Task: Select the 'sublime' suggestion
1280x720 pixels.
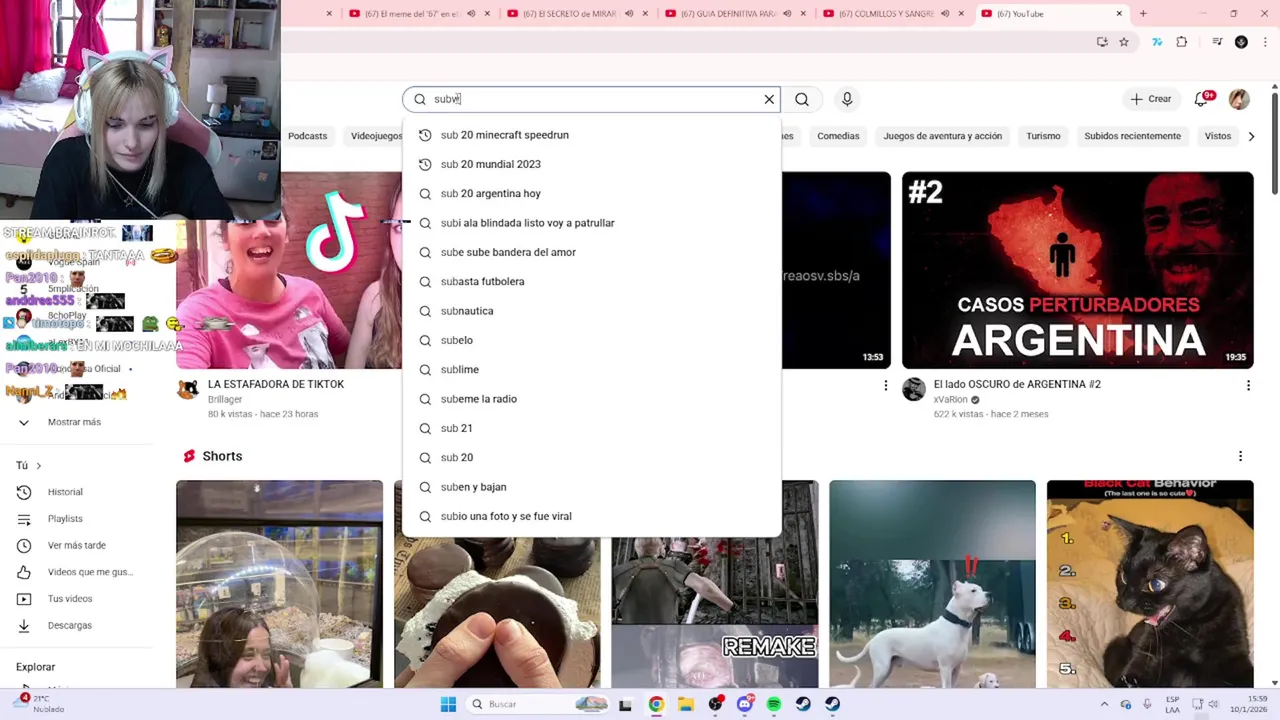Action: tap(591, 369)
